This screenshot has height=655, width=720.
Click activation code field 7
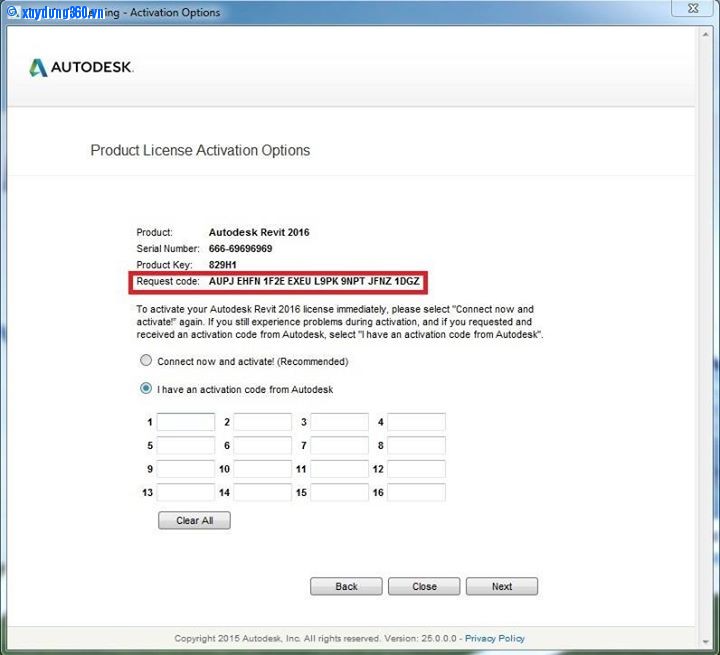tap(340, 445)
